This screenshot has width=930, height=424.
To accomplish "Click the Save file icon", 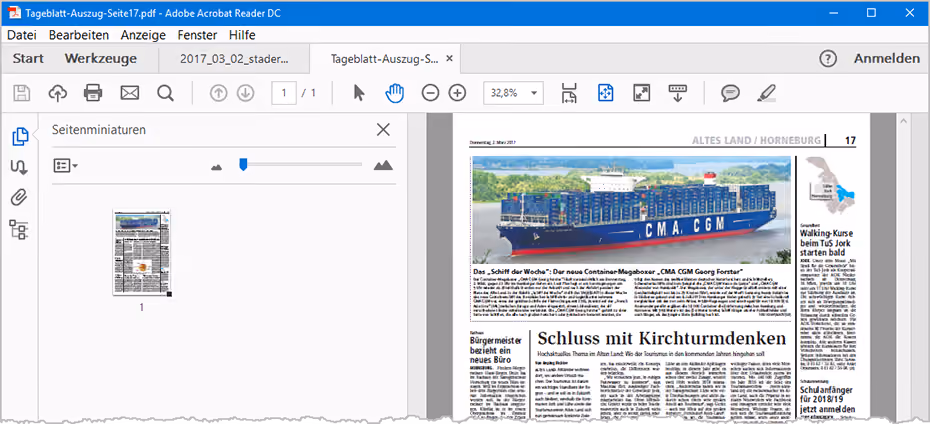I will pyautogui.click(x=22, y=93).
